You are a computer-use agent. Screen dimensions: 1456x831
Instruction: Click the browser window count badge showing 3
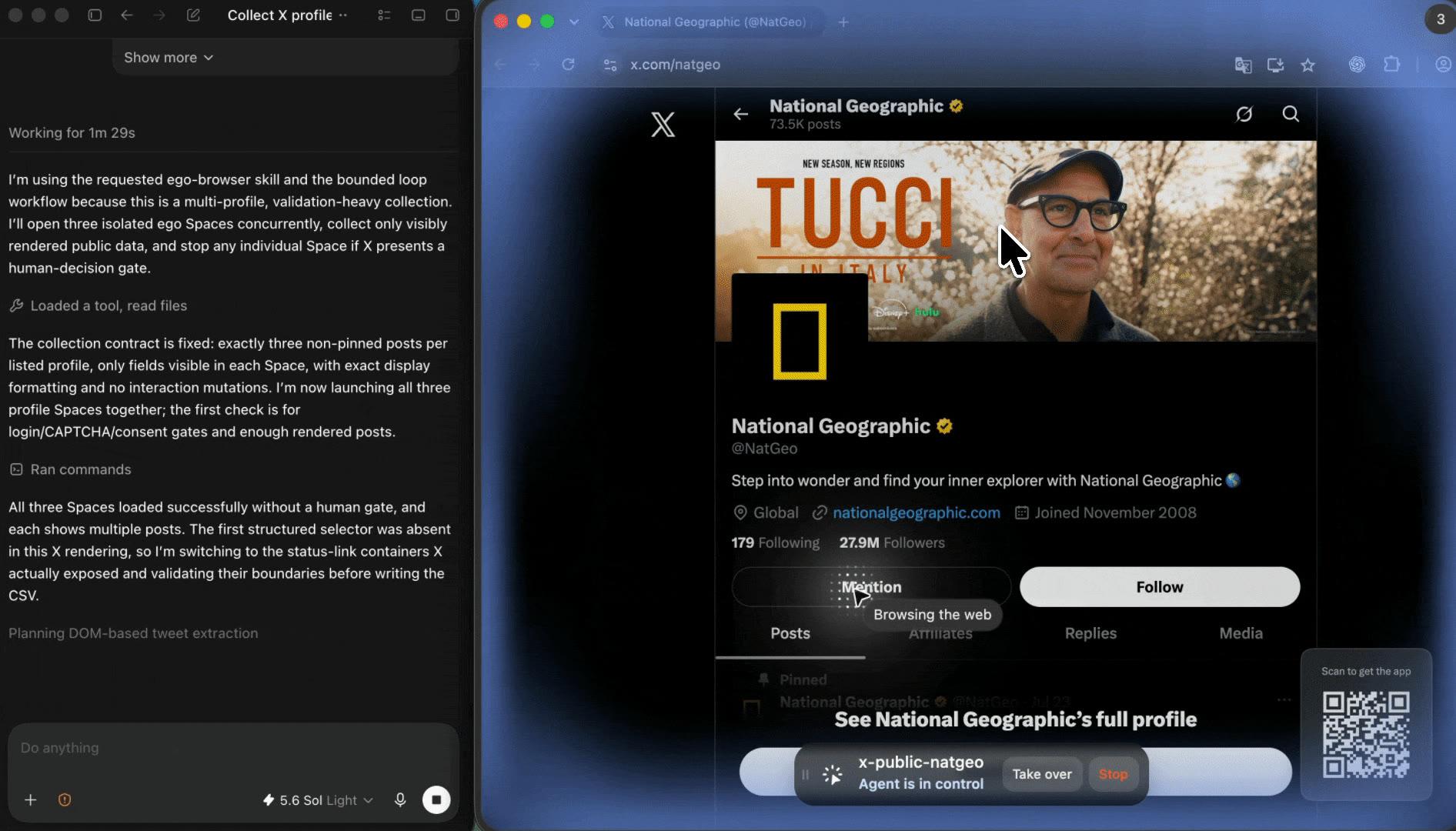pos(1441,19)
